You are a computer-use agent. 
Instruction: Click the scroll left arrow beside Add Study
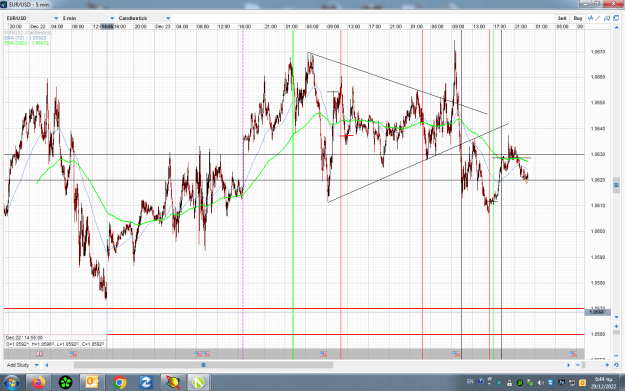47,365
